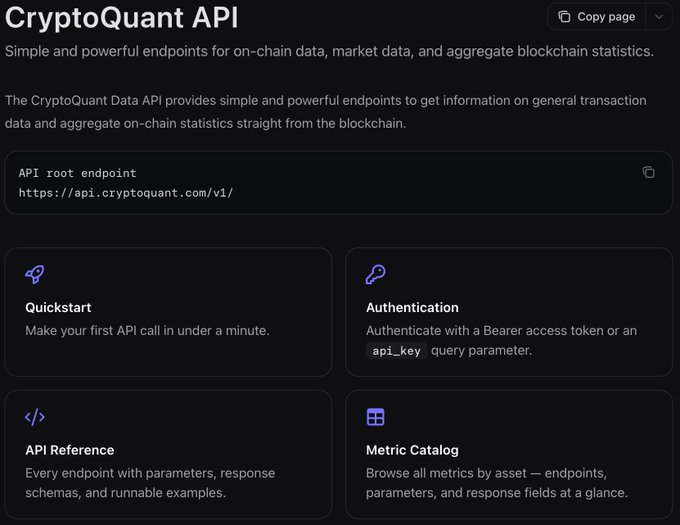Click 'Authenticate with a Bearer access token' text
The width and height of the screenshot is (680, 525).
tap(501, 340)
